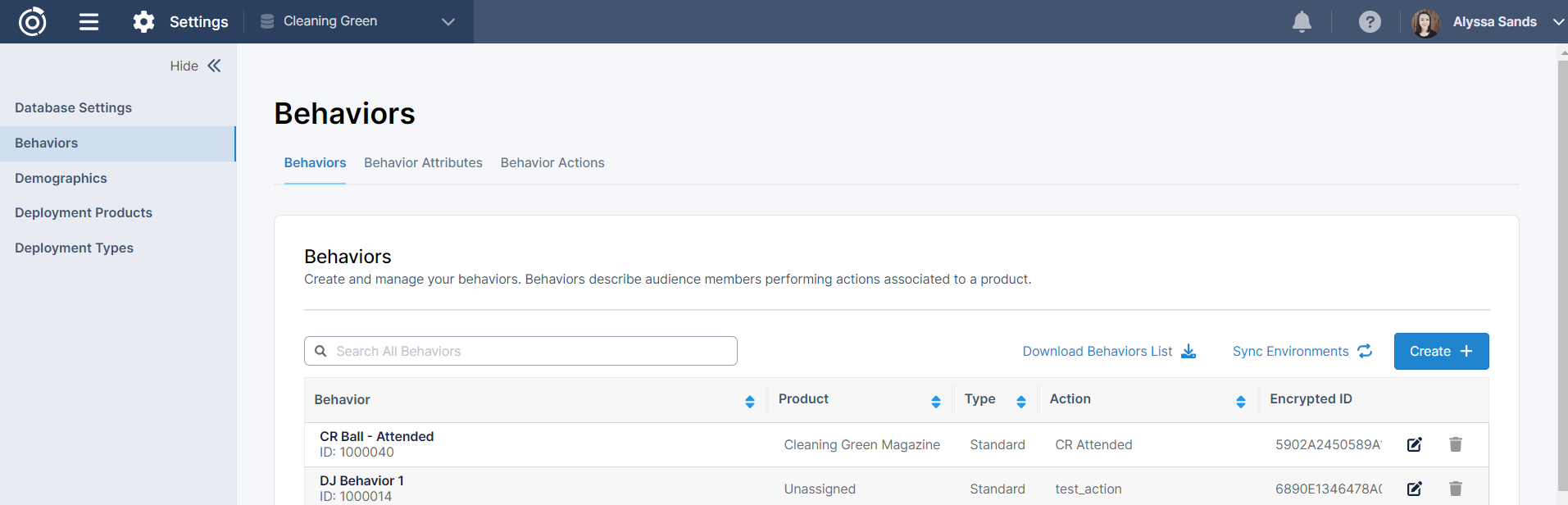Viewport: 1568px width, 505px height.
Task: Click the Omeda logo icon
Action: [33, 21]
